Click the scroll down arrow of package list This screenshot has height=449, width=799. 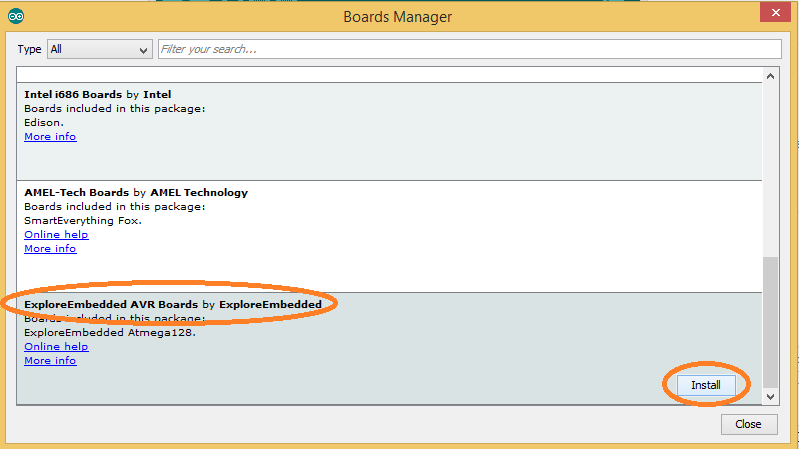pos(770,397)
